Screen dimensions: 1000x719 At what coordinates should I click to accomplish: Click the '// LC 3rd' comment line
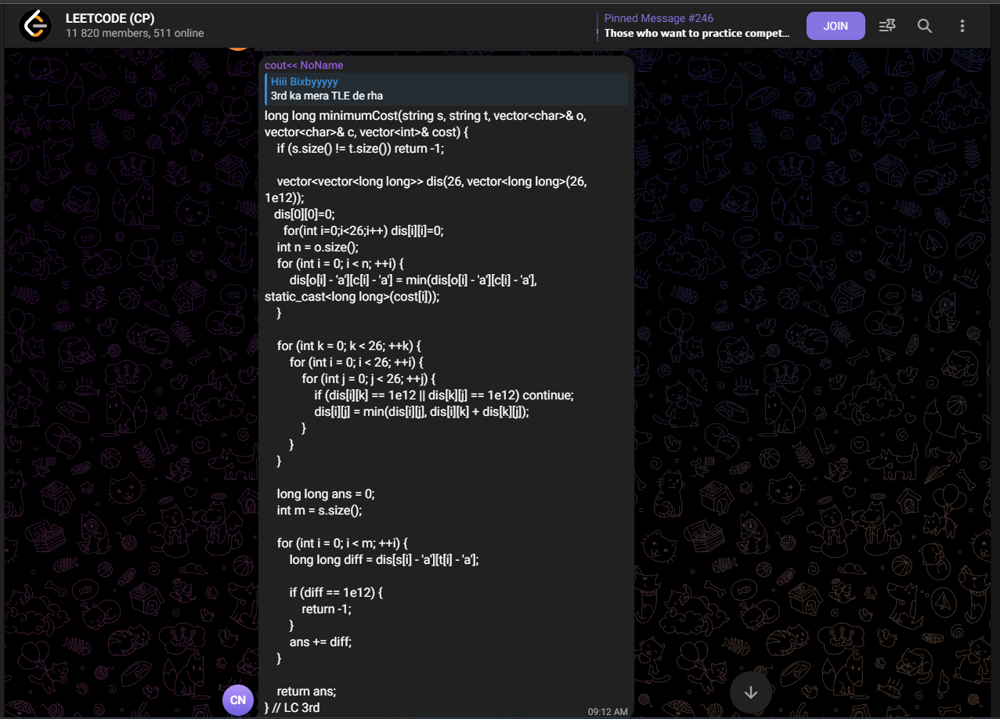297,708
